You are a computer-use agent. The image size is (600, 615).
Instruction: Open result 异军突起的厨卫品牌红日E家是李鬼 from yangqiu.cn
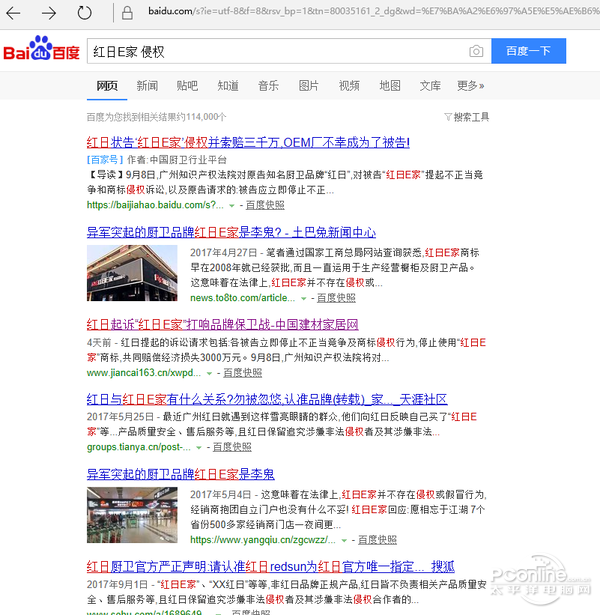[x=181, y=474]
